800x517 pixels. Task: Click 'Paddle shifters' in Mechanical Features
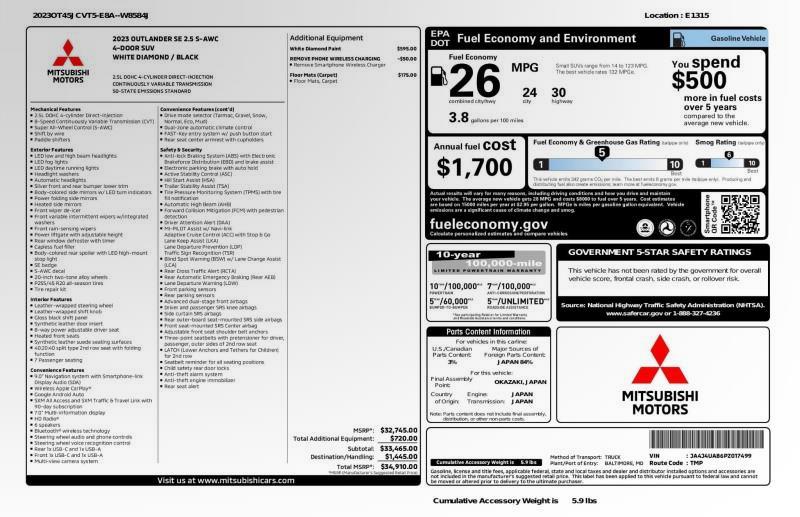(x=52, y=139)
